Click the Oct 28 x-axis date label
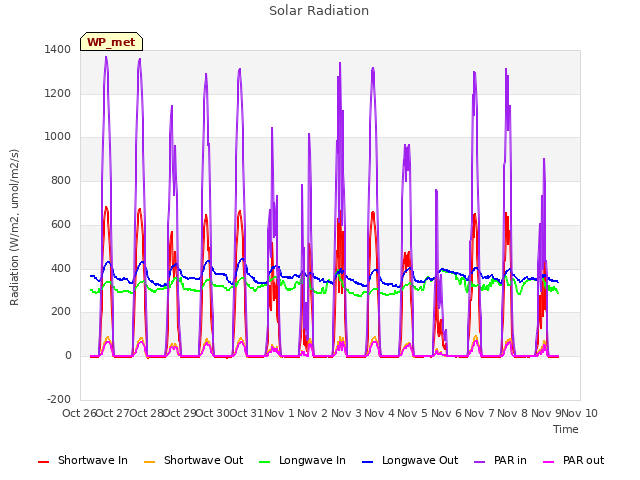 coord(146,413)
